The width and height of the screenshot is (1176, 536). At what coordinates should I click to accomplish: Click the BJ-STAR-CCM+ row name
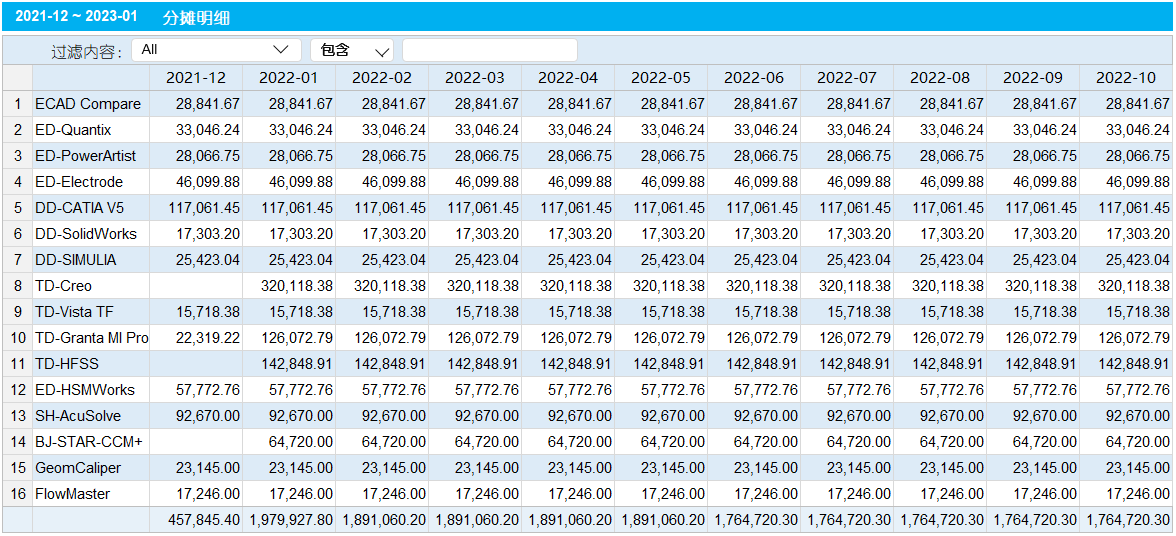point(88,442)
